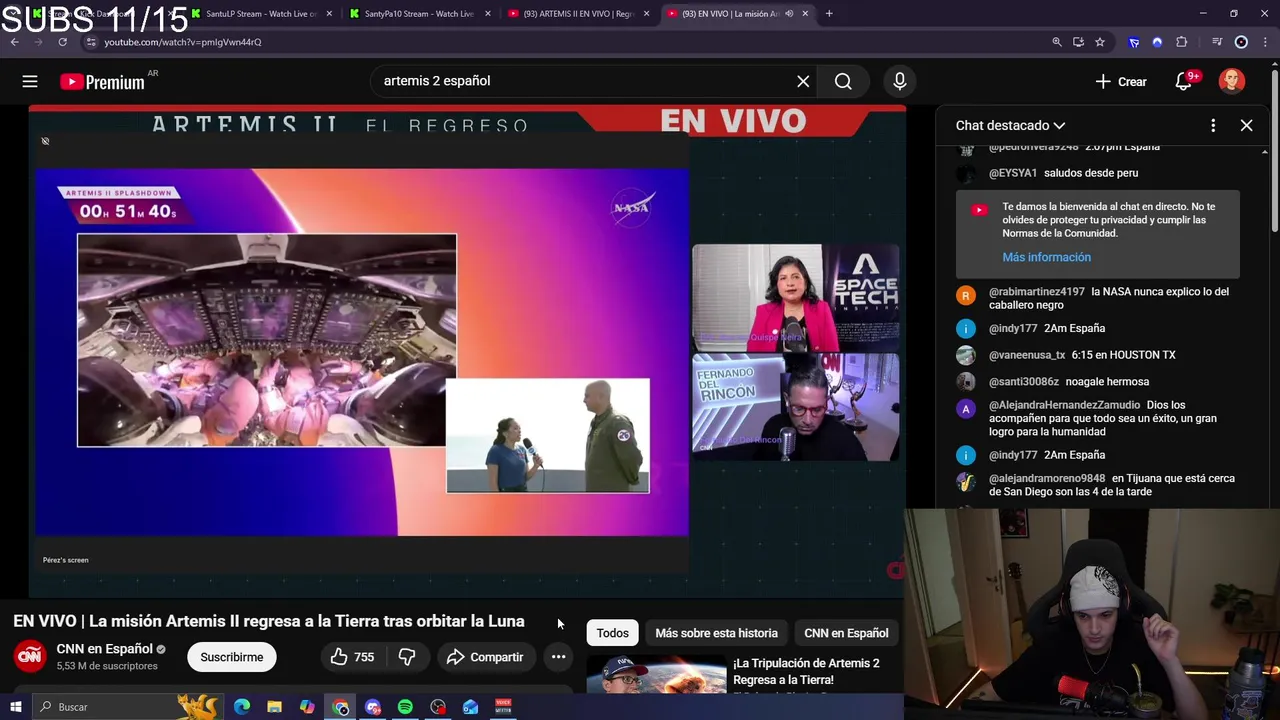This screenshot has width=1280, height=720.
Task: Launch Microsoft Edge from taskbar
Action: (x=242, y=707)
